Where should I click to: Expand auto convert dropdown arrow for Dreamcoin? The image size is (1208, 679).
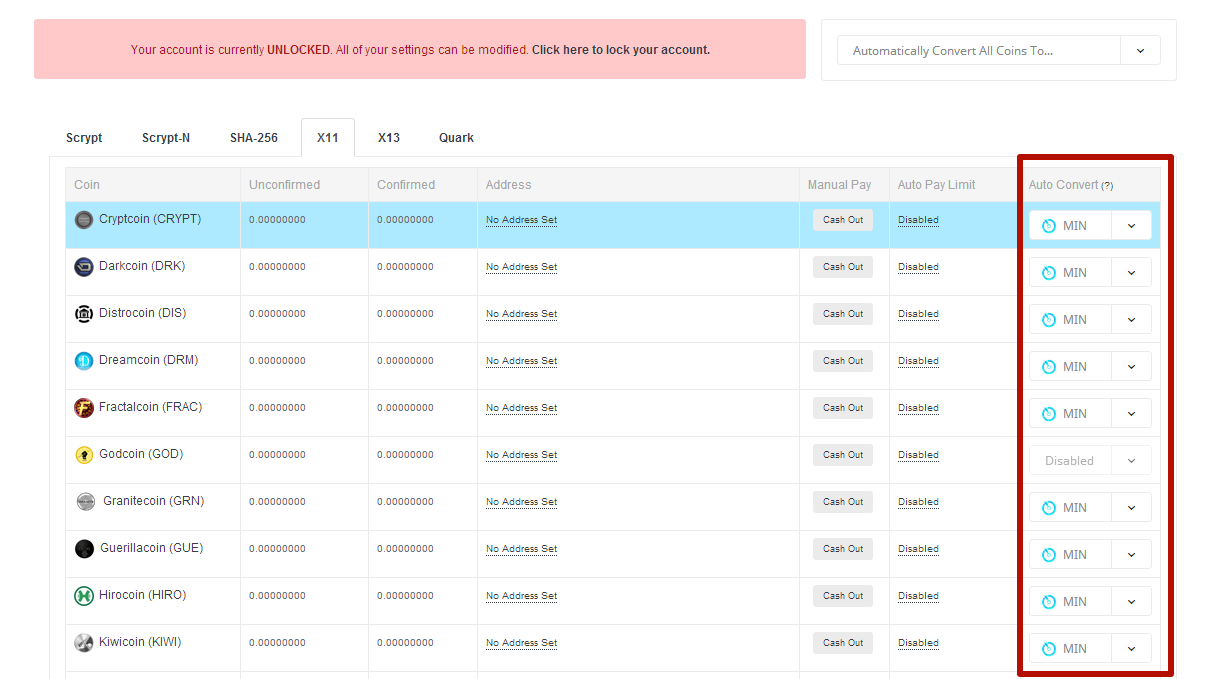pyautogui.click(x=1131, y=366)
